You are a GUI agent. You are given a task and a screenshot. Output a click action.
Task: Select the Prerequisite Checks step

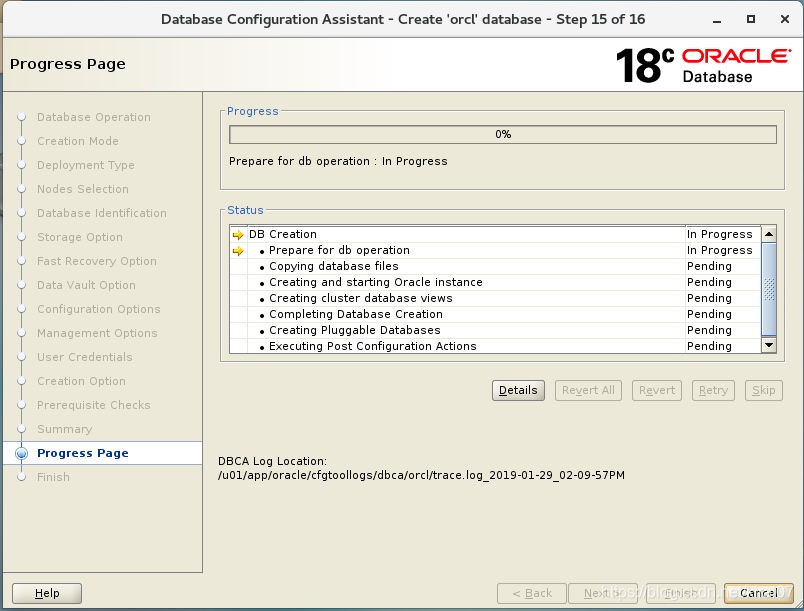(x=93, y=405)
